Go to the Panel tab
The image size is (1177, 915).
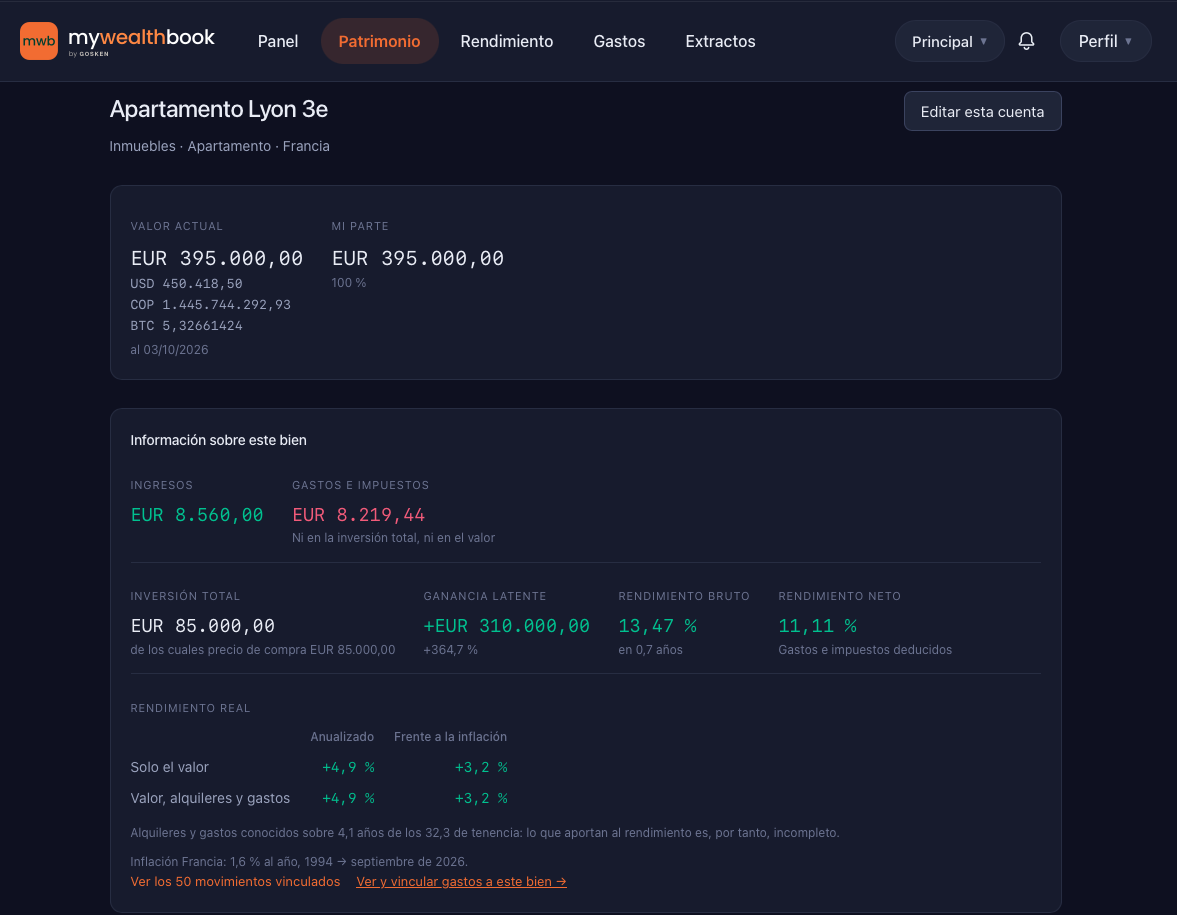click(278, 41)
